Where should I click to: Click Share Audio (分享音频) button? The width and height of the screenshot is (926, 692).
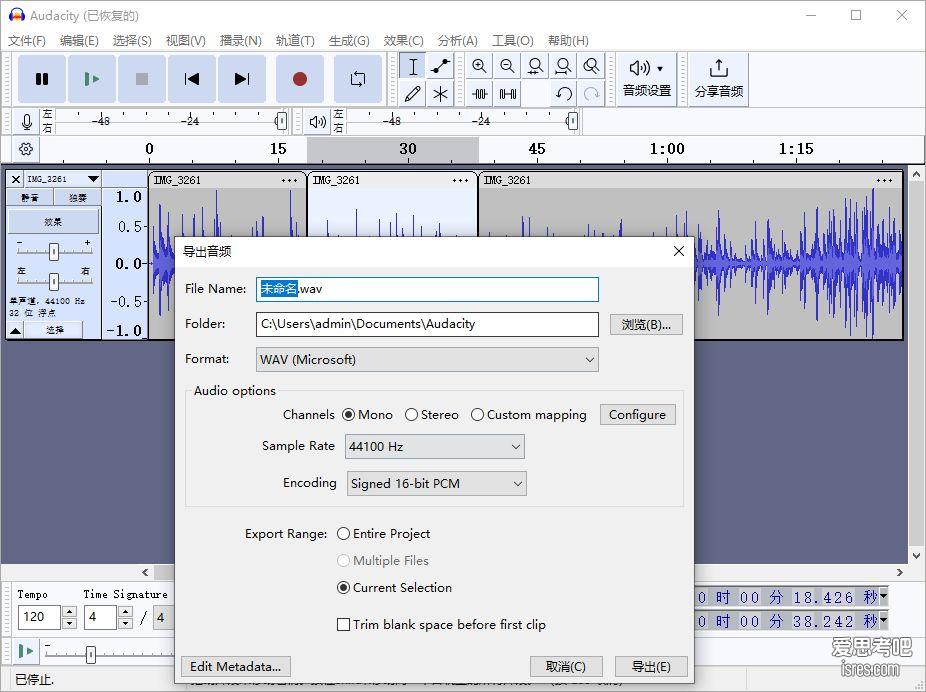[718, 79]
